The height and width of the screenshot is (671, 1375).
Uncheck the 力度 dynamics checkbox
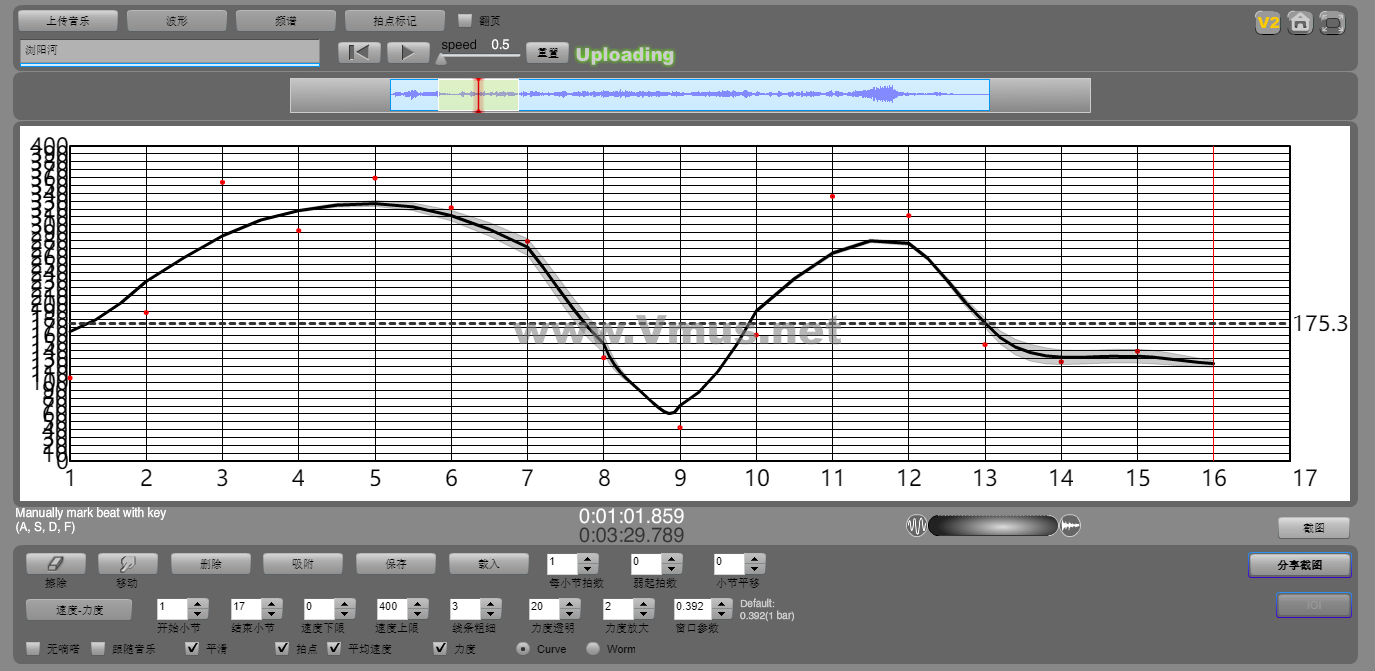tap(440, 649)
